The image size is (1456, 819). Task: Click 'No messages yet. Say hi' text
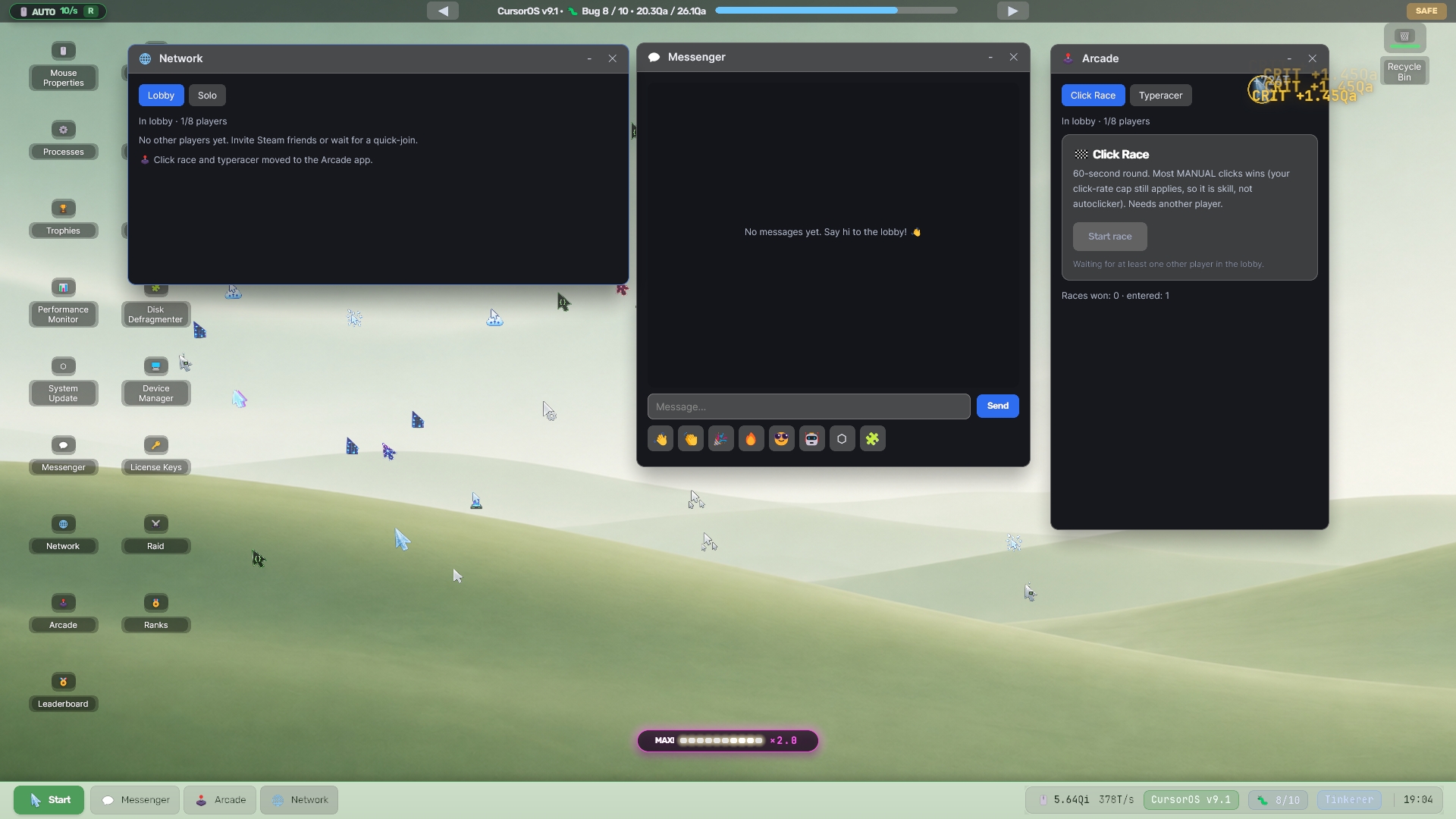pyautogui.click(x=833, y=232)
